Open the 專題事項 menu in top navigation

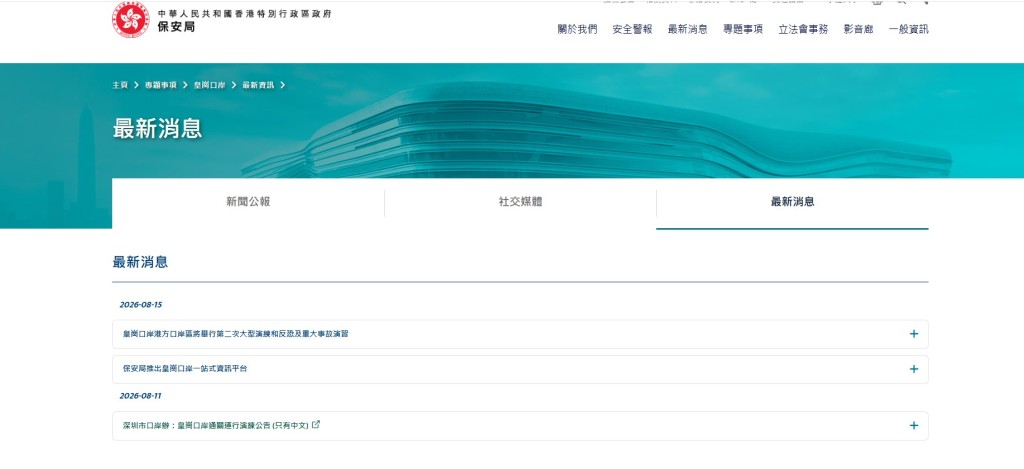pos(743,29)
